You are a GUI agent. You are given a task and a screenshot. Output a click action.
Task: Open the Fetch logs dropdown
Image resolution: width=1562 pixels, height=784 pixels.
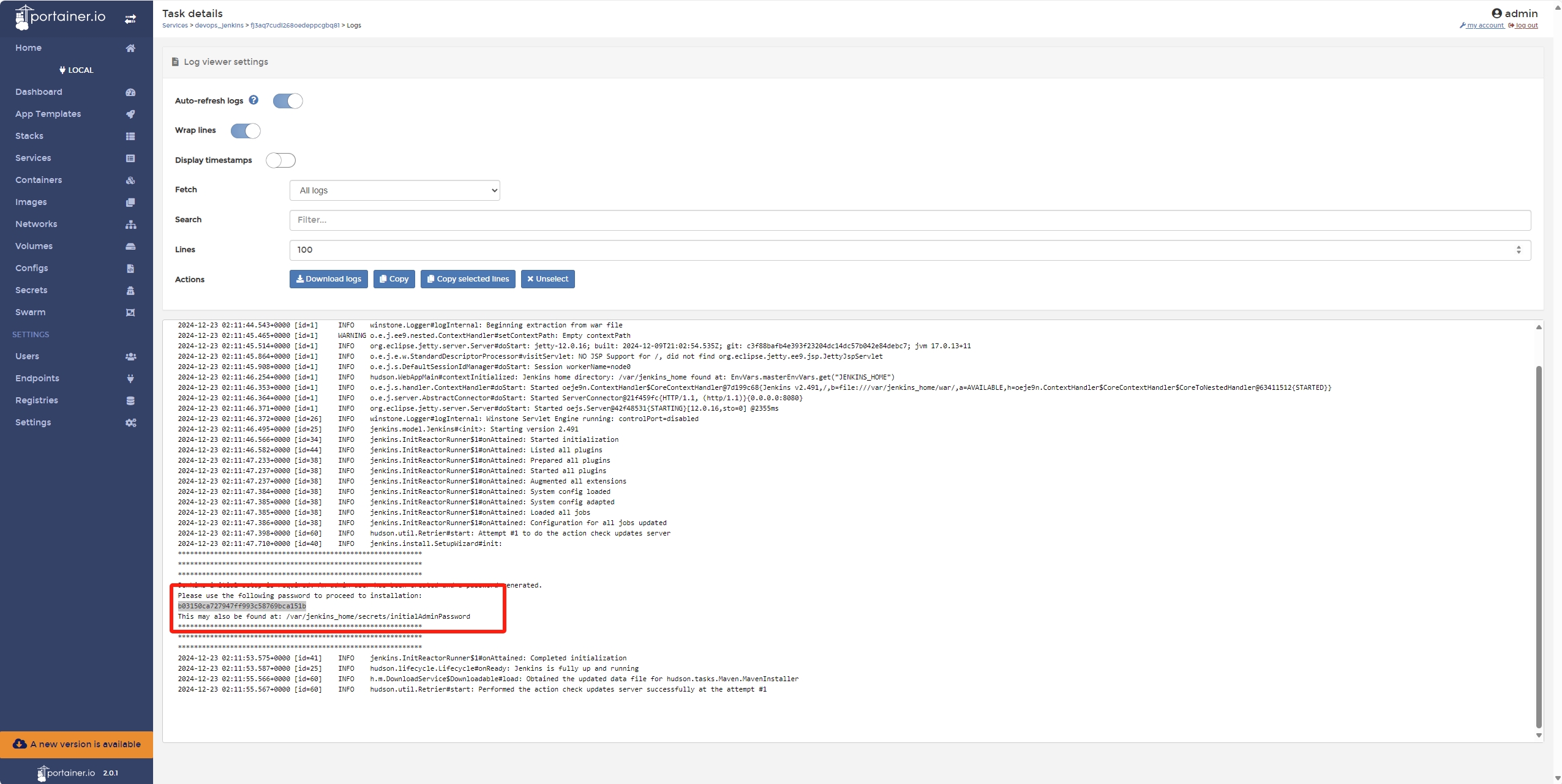tap(394, 190)
